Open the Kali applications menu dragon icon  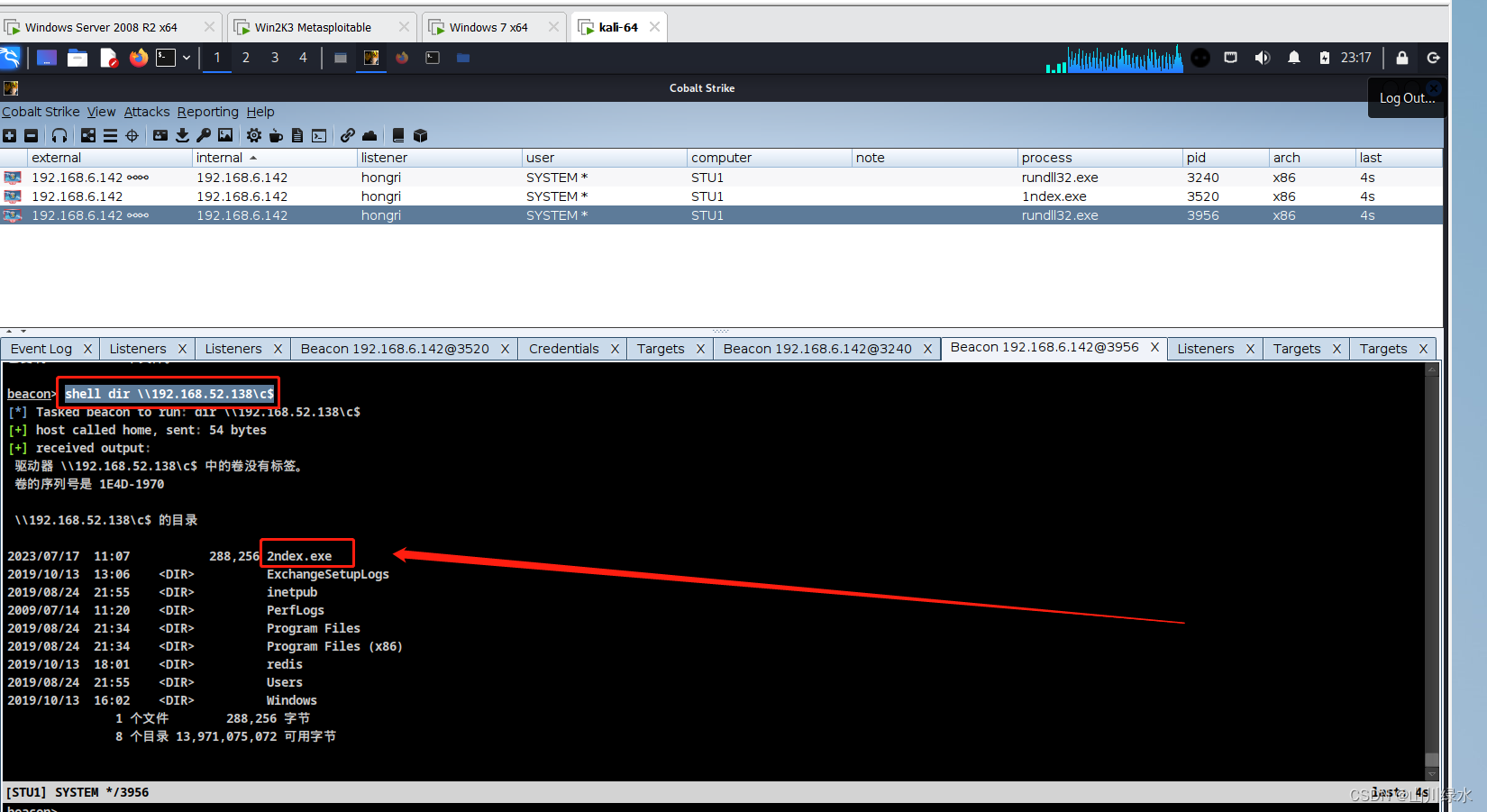(10, 58)
